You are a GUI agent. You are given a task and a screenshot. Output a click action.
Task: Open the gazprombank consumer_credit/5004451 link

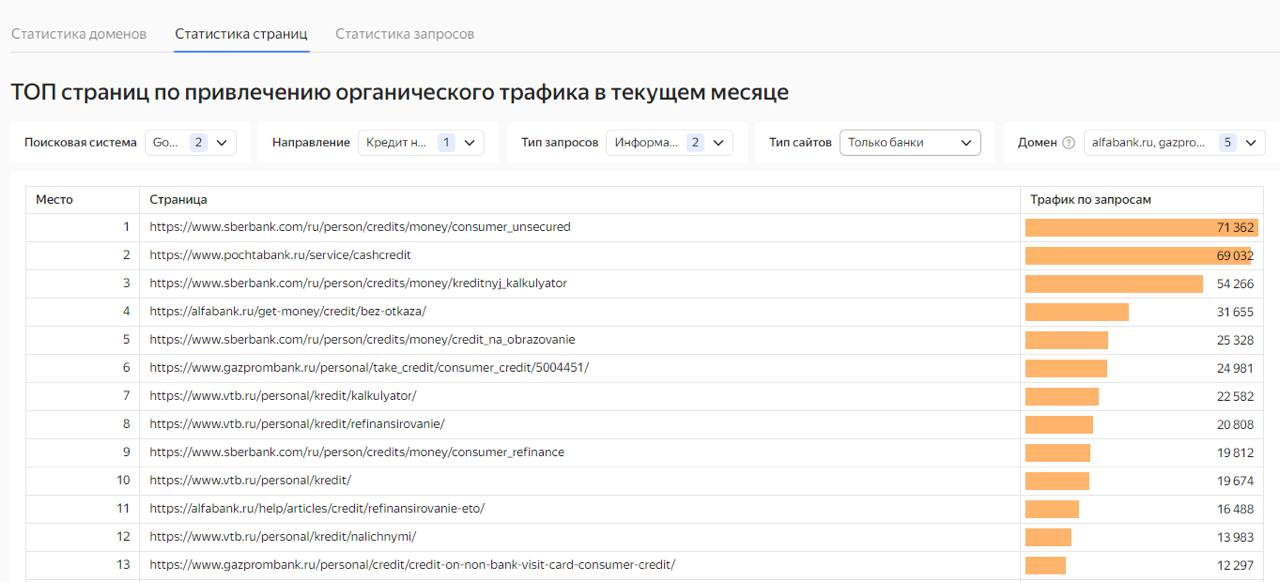tap(369, 367)
